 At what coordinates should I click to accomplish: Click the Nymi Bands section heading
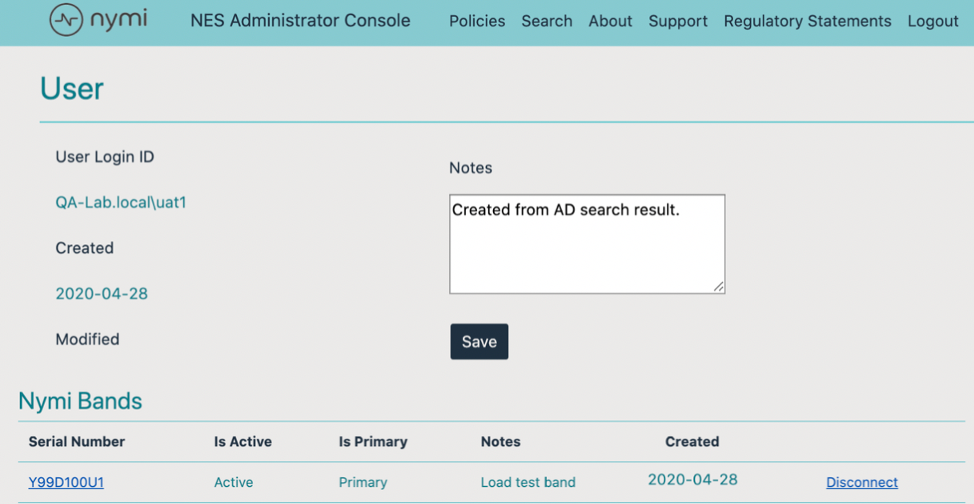click(81, 401)
